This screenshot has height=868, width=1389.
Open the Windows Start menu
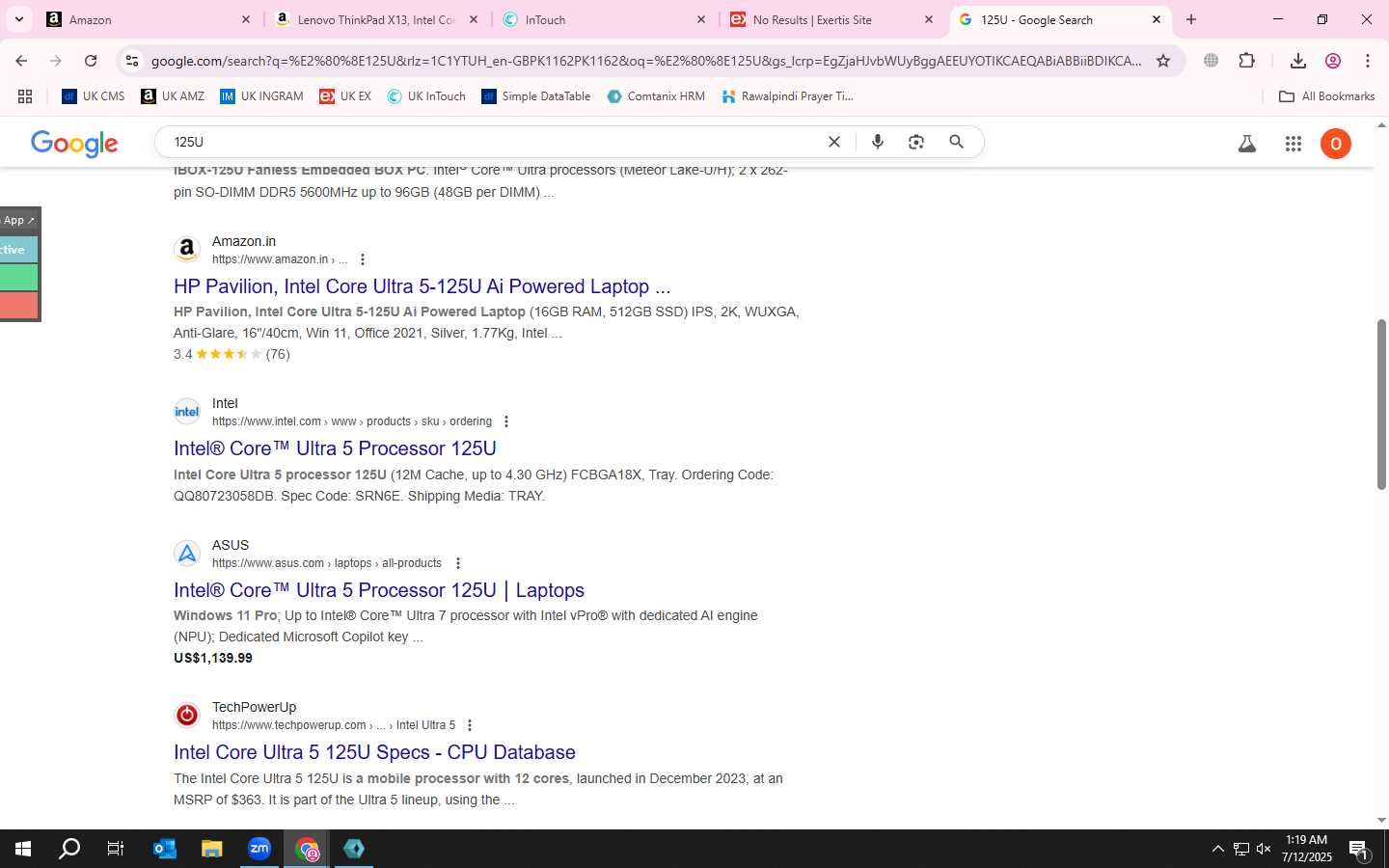point(23,849)
